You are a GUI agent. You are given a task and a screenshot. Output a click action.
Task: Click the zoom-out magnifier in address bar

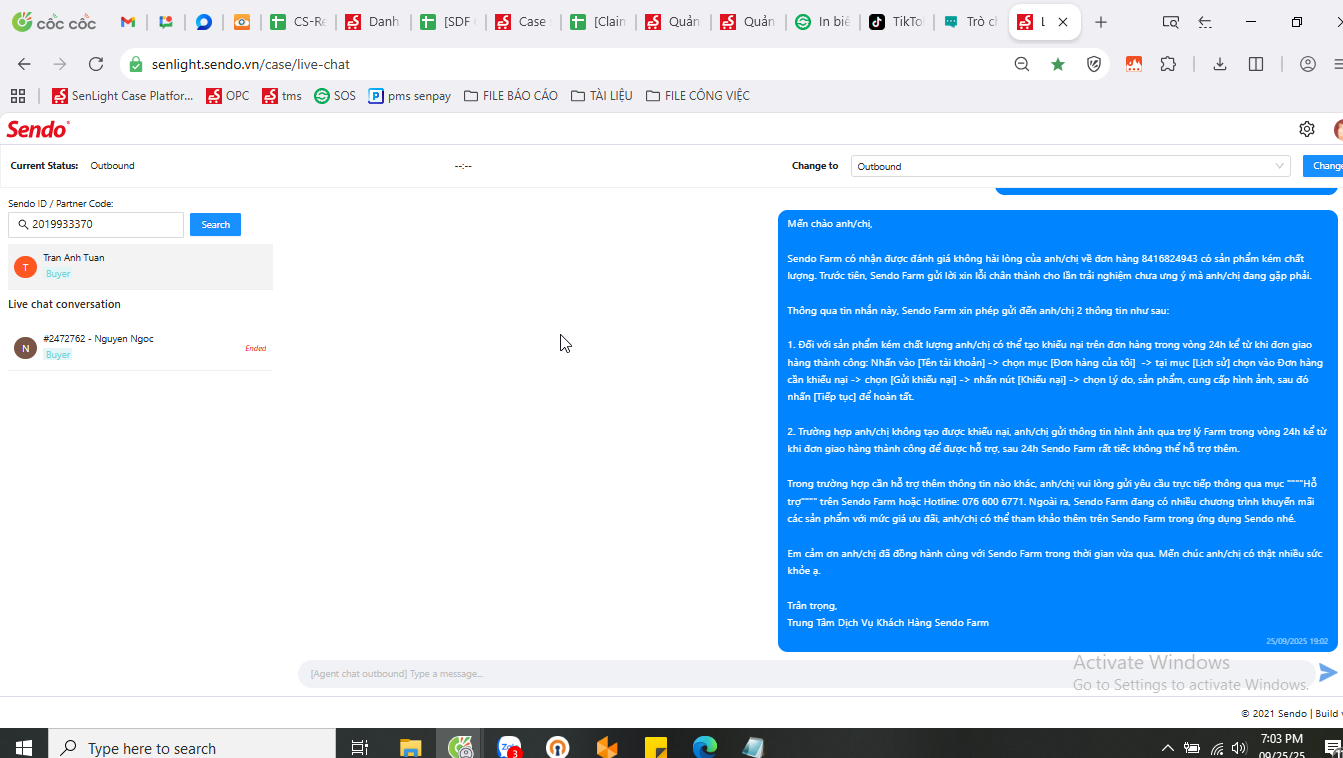[x=1022, y=64]
